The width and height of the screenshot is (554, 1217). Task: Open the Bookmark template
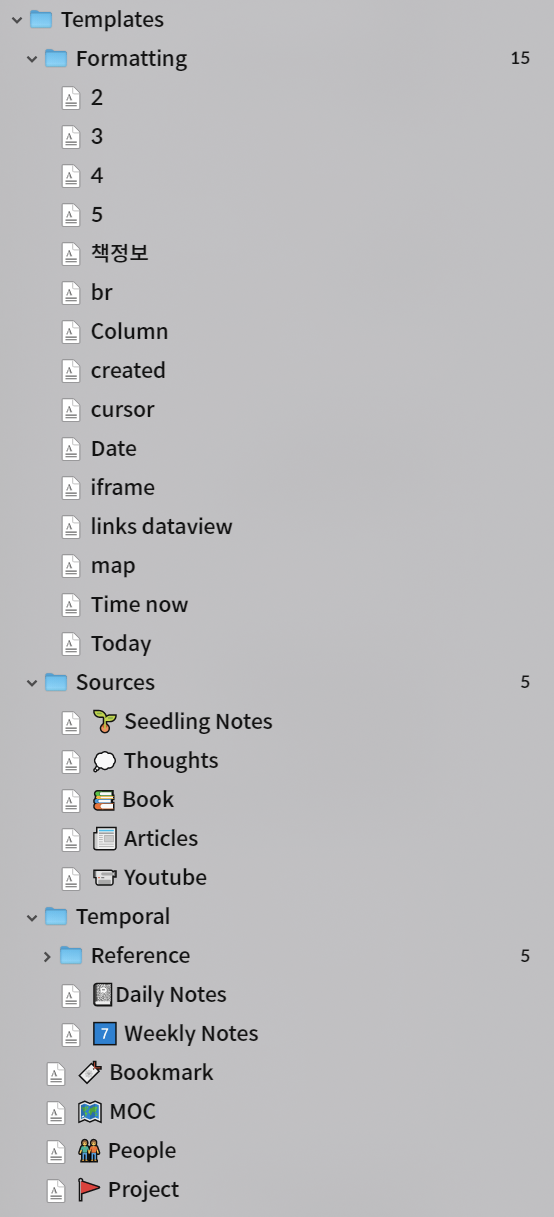(161, 1072)
